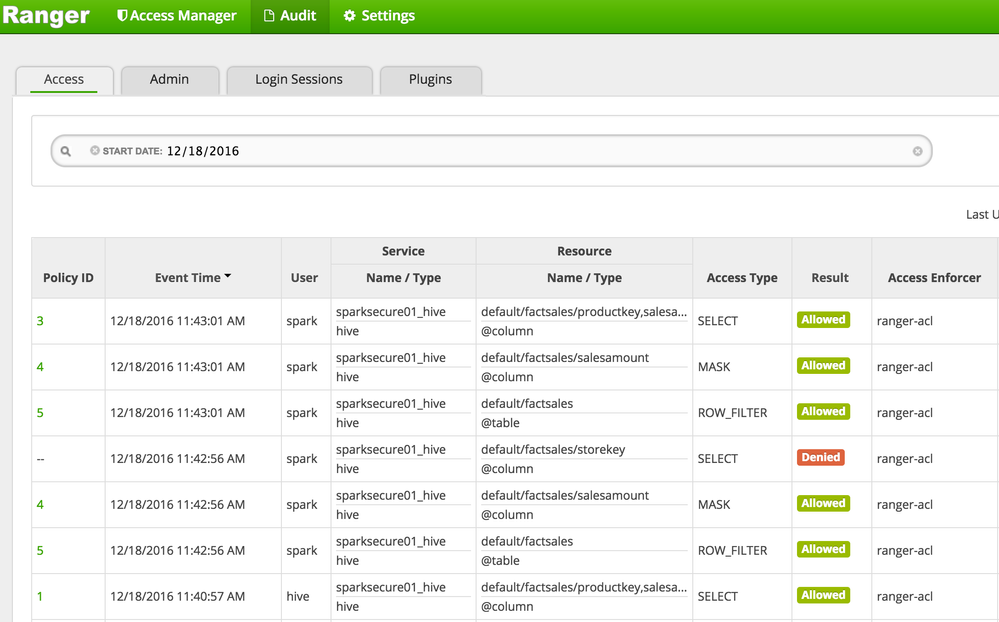Viewport: 999px width, 622px height.
Task: Click the default/factsales/storekey resource cell
Action: 553,449
